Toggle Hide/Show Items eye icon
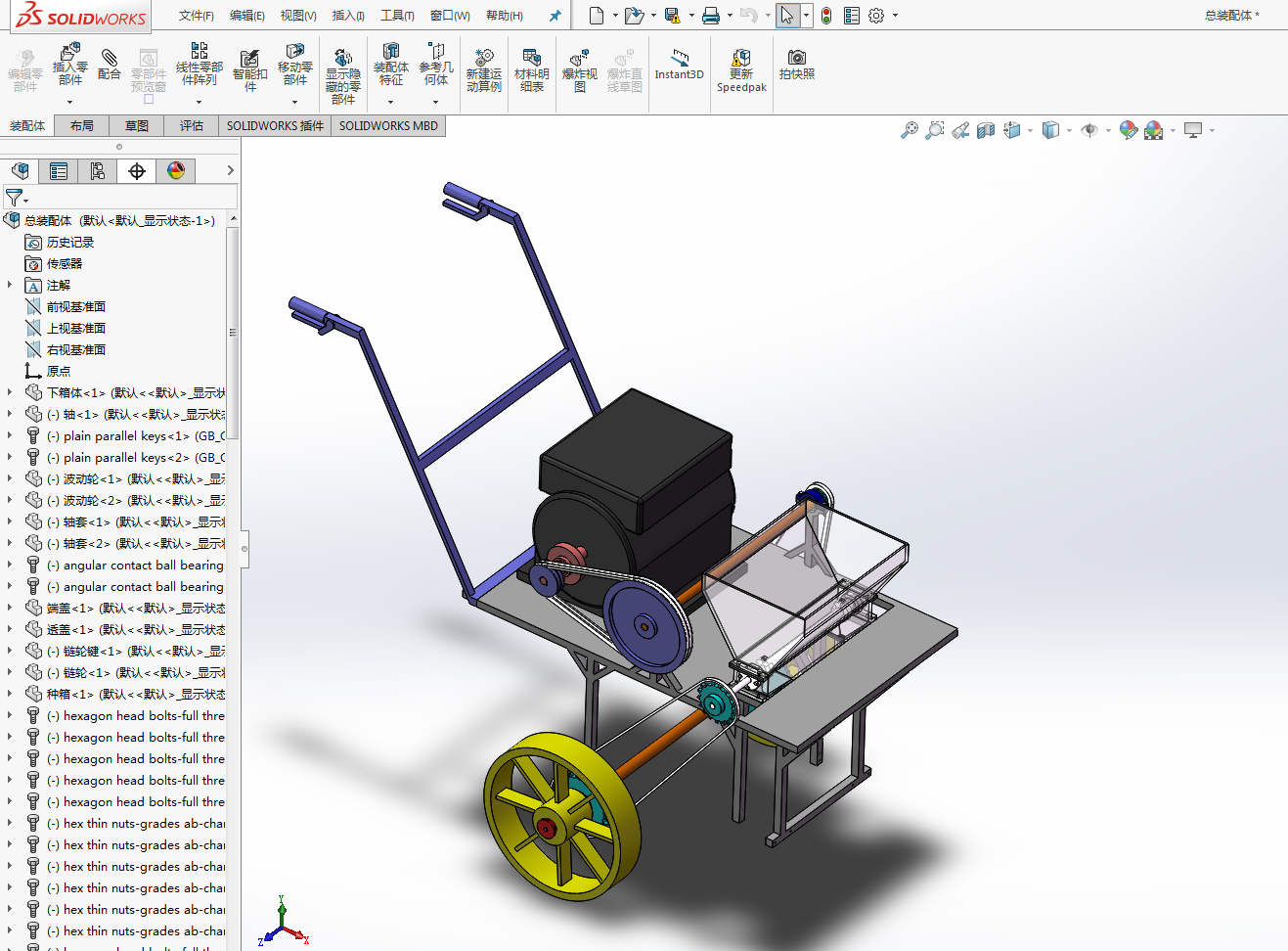1288x951 pixels. tap(1089, 130)
